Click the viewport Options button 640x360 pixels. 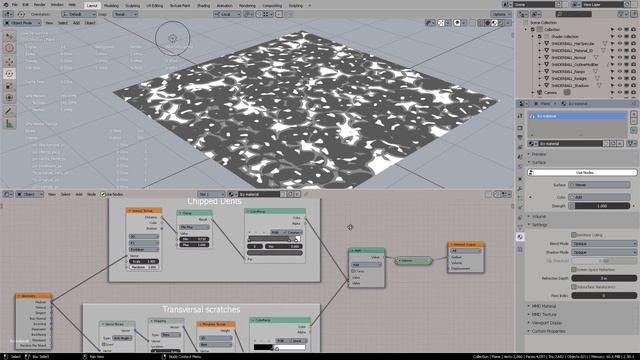tap(500, 14)
